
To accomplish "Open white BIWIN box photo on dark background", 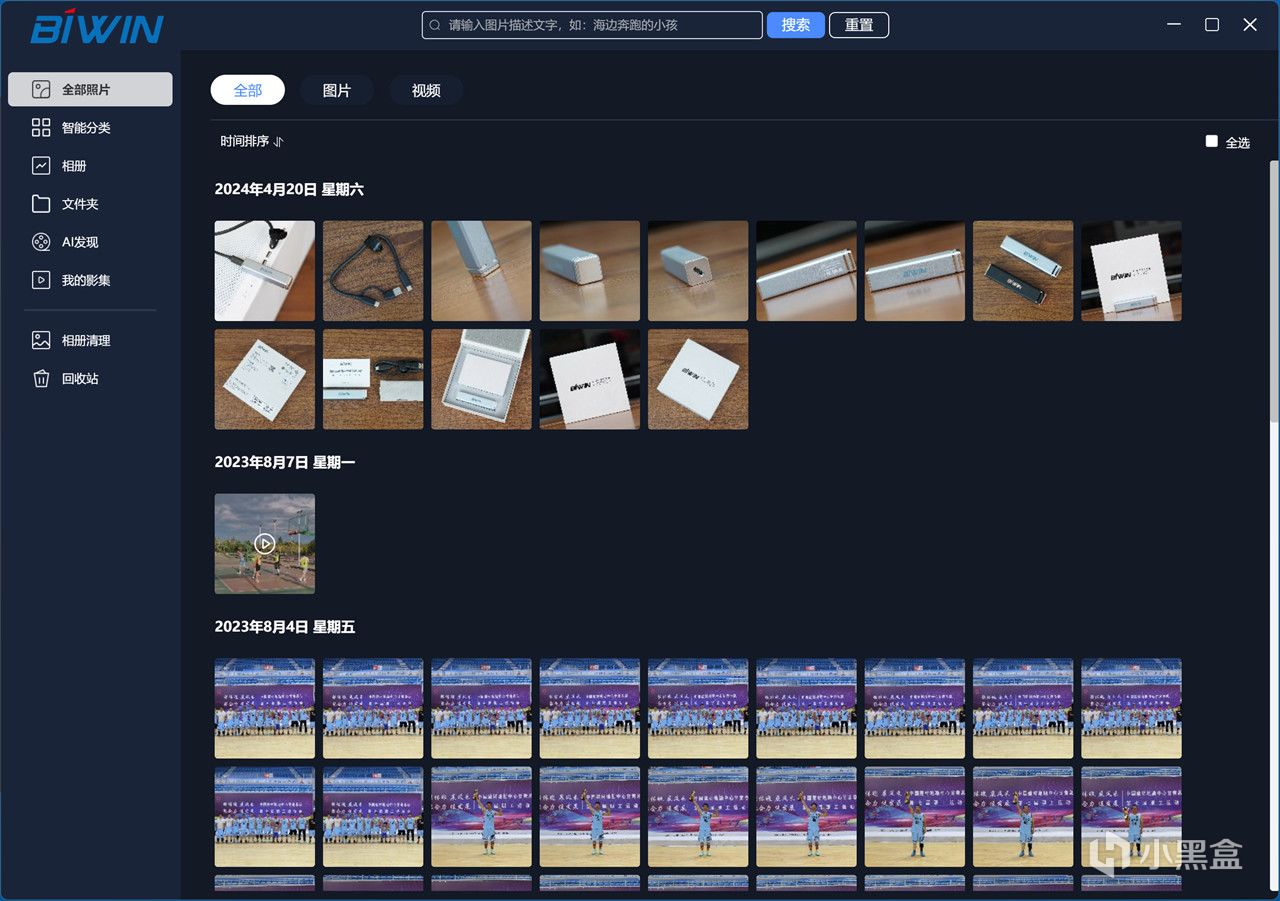I will (590, 379).
